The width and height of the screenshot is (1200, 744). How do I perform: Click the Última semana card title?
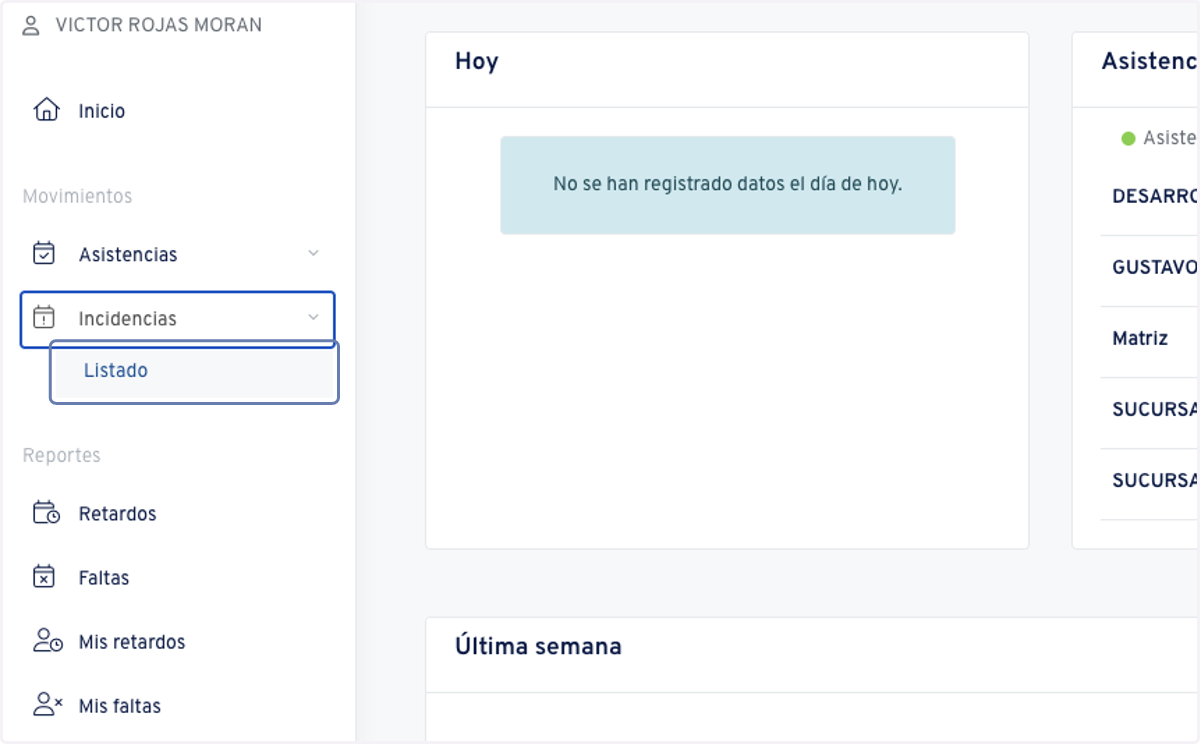[x=538, y=646]
